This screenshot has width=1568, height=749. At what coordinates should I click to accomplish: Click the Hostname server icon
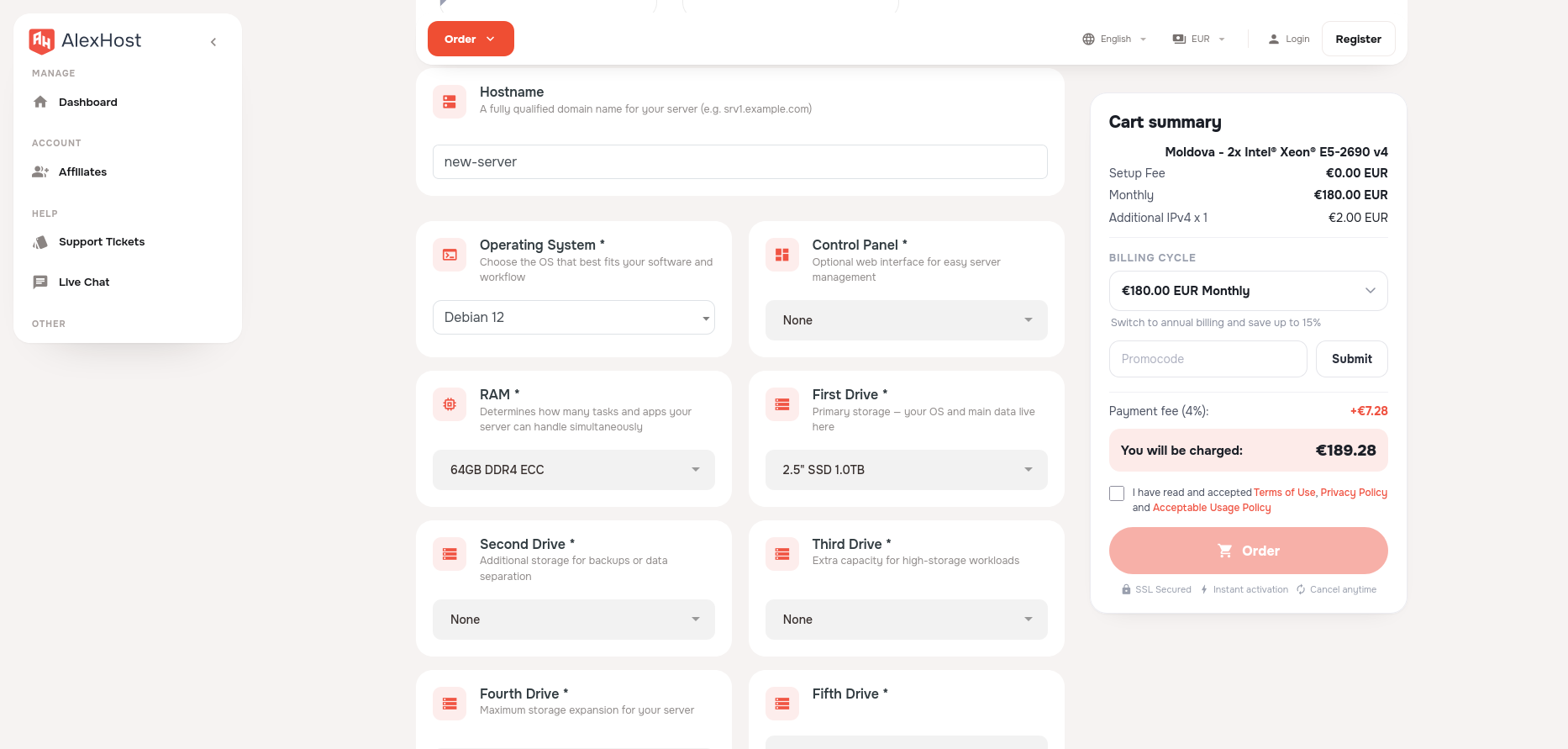tap(450, 102)
